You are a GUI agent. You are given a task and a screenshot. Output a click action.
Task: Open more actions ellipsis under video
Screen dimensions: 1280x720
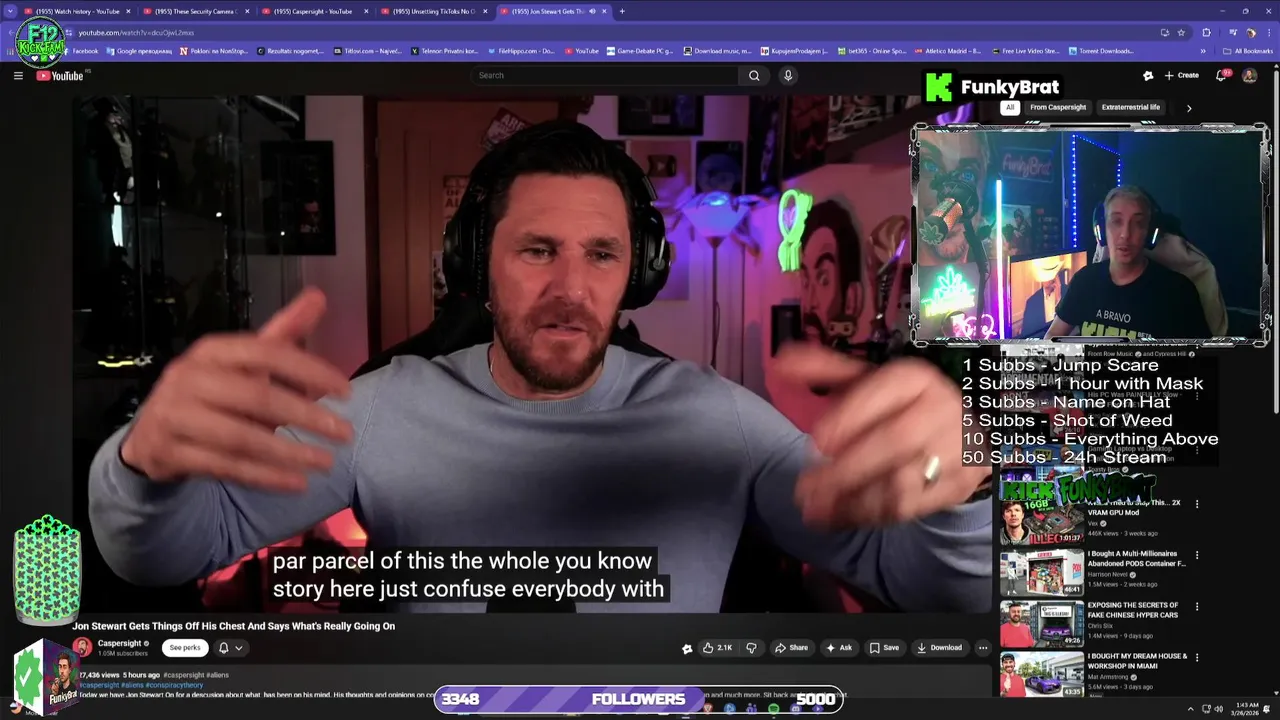pos(983,647)
